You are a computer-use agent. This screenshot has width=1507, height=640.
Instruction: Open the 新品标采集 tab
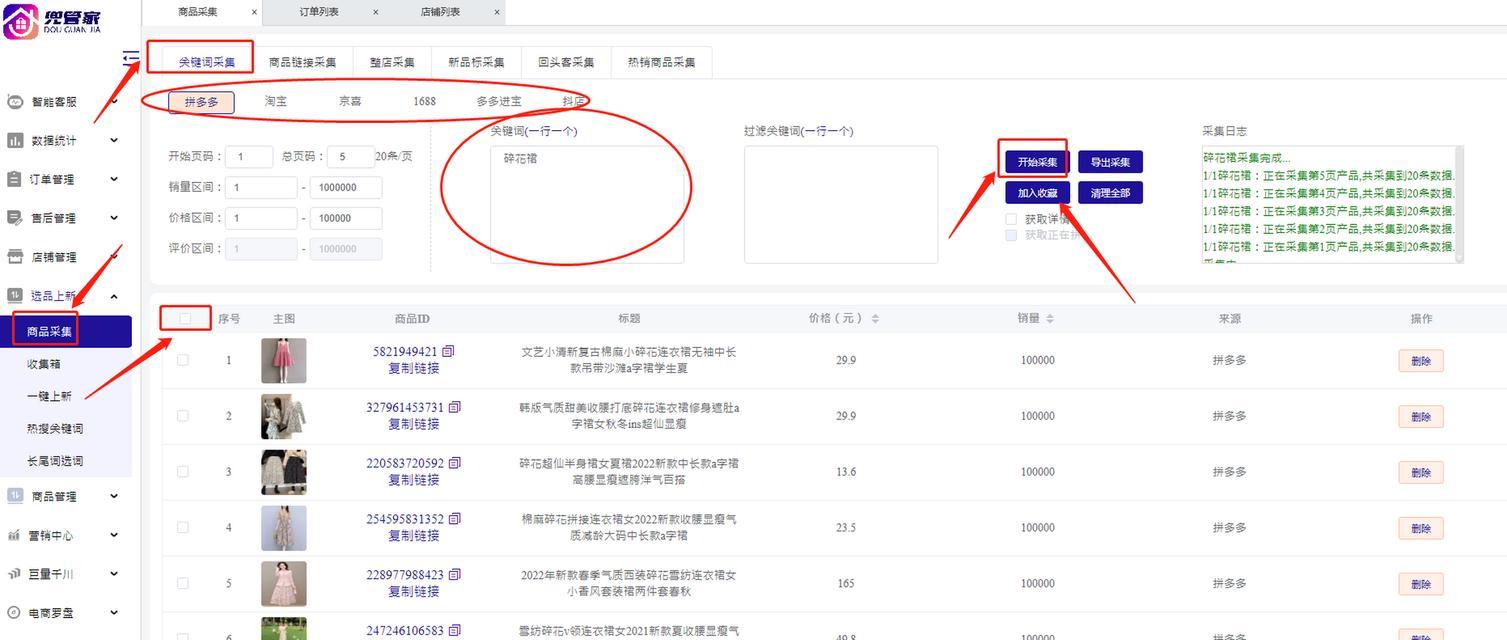(x=476, y=62)
